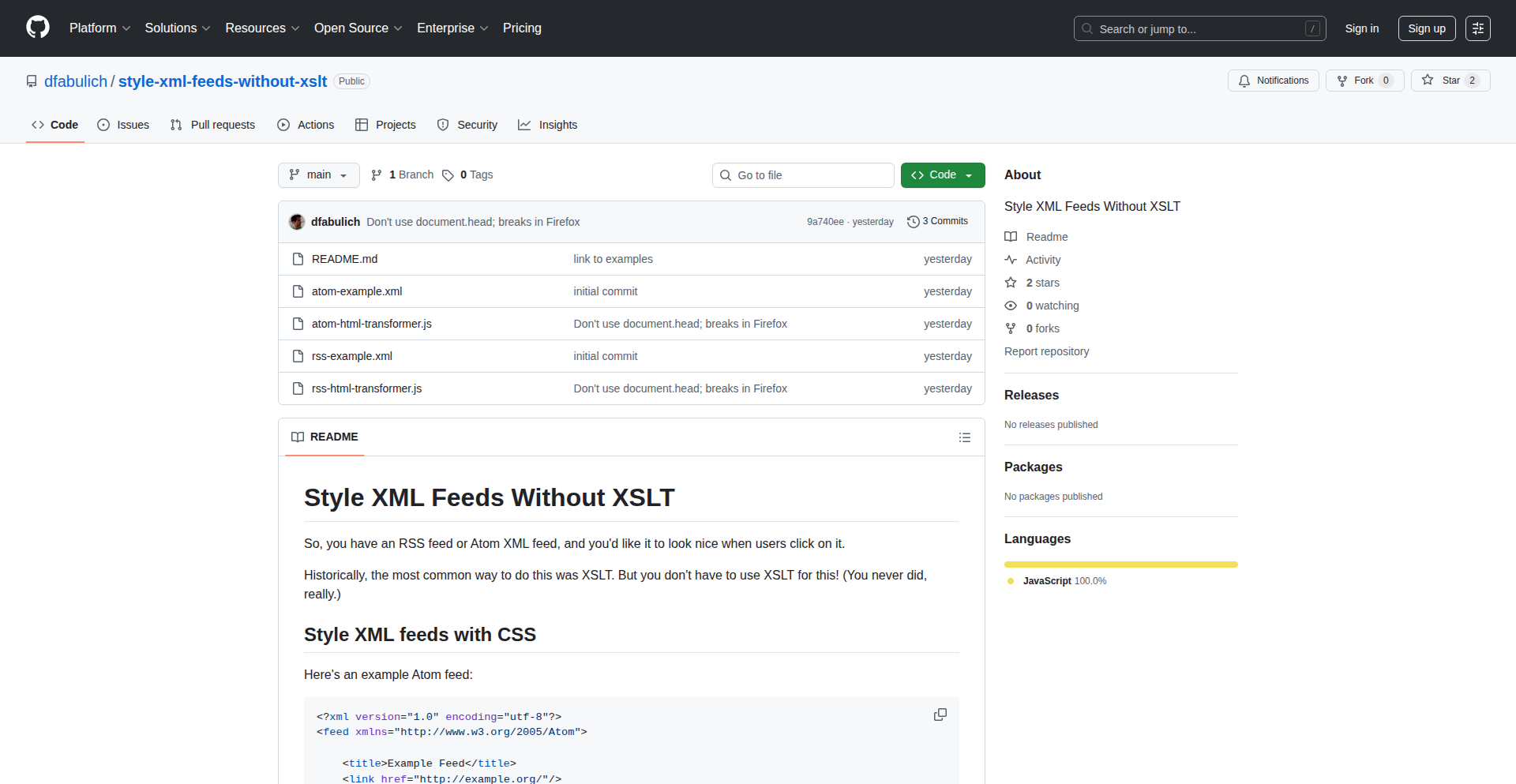Screen dimensions: 1516x784
Task: Click the file icon beside rss-example.xml
Action: pos(298,356)
